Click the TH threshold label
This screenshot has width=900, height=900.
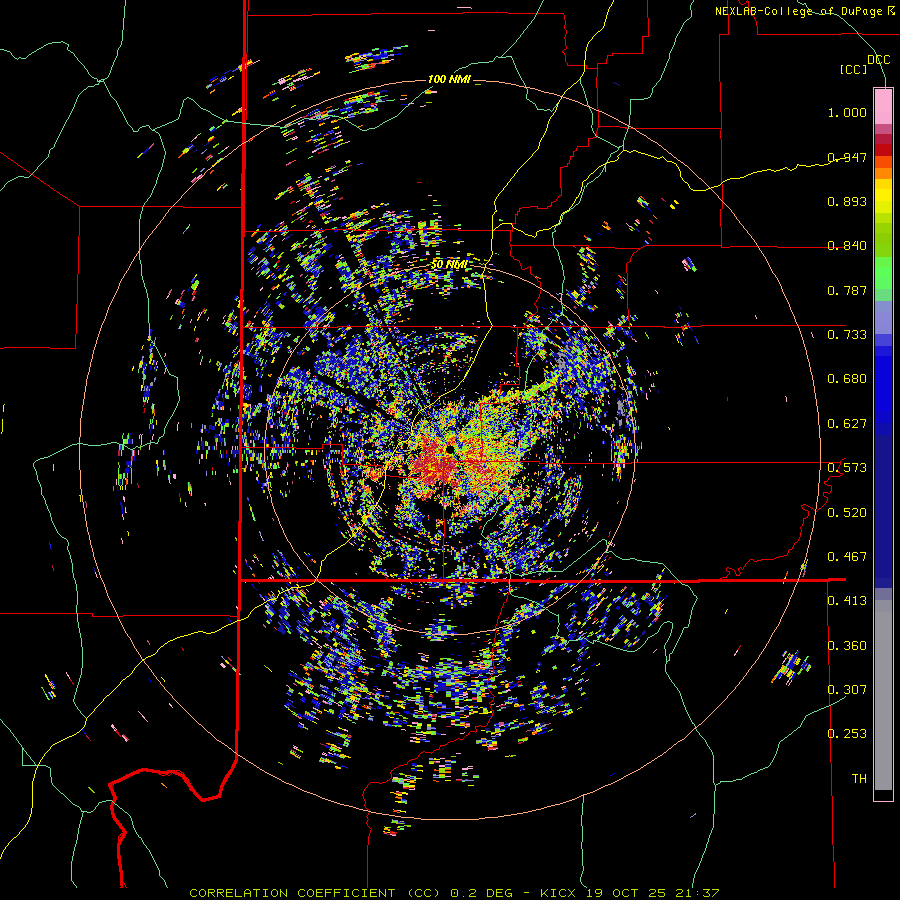(859, 779)
